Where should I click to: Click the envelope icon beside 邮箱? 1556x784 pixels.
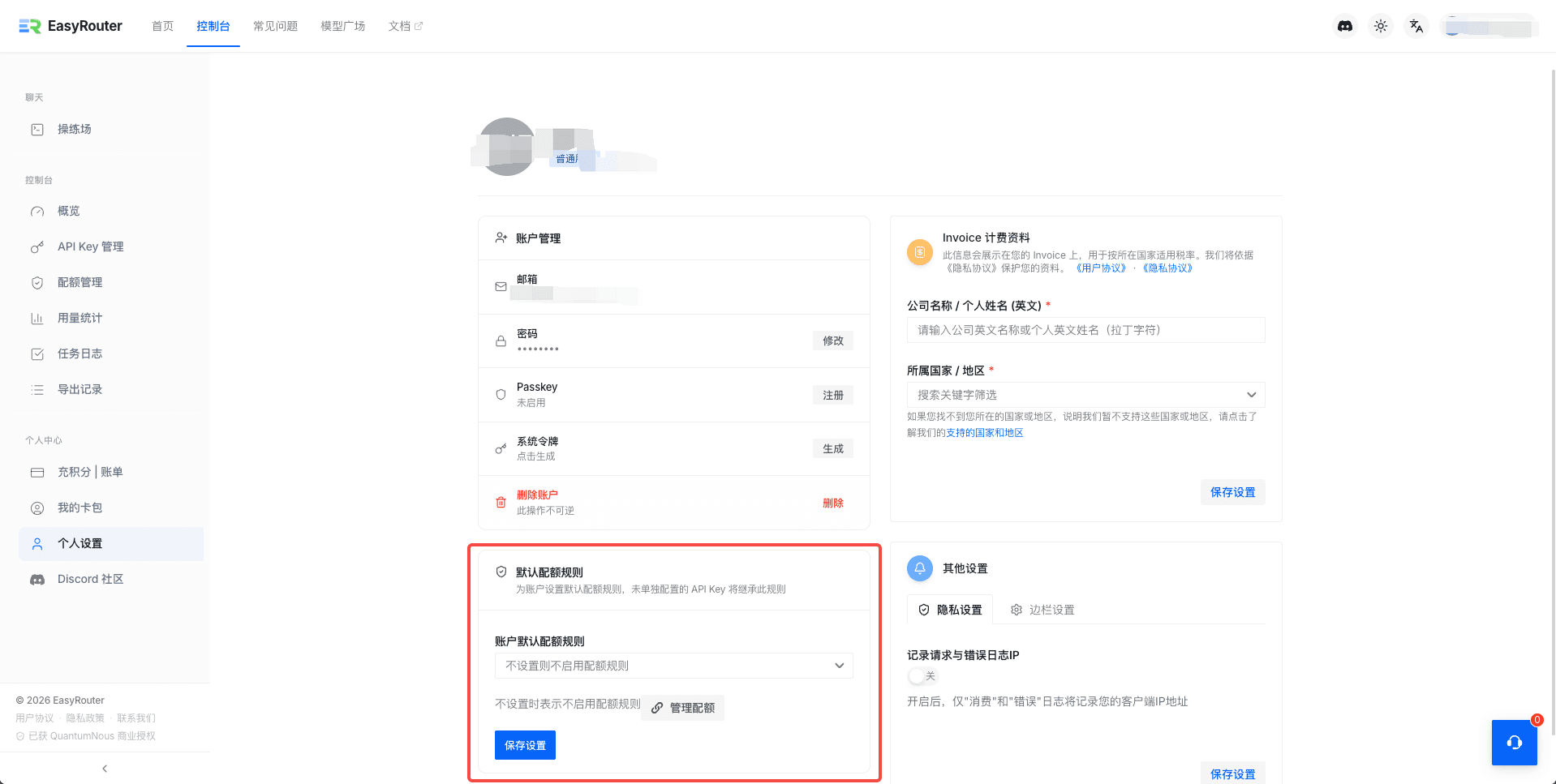[501, 287]
